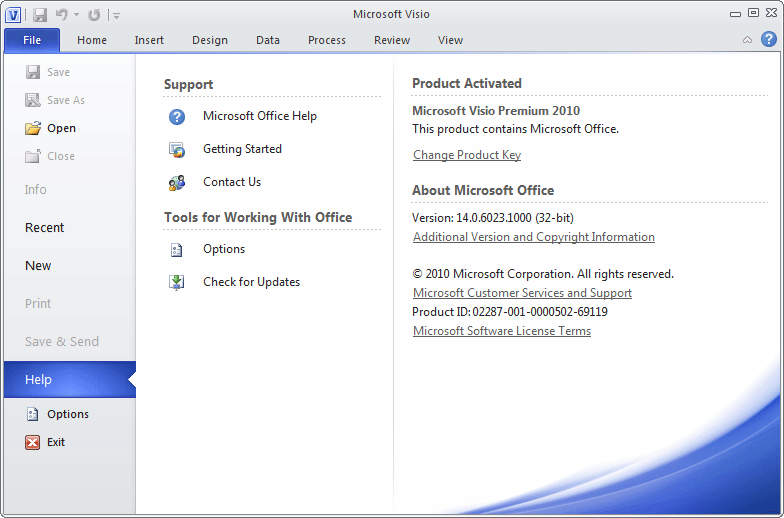Click the Change Product Key link
This screenshot has width=784, height=518.
467,155
